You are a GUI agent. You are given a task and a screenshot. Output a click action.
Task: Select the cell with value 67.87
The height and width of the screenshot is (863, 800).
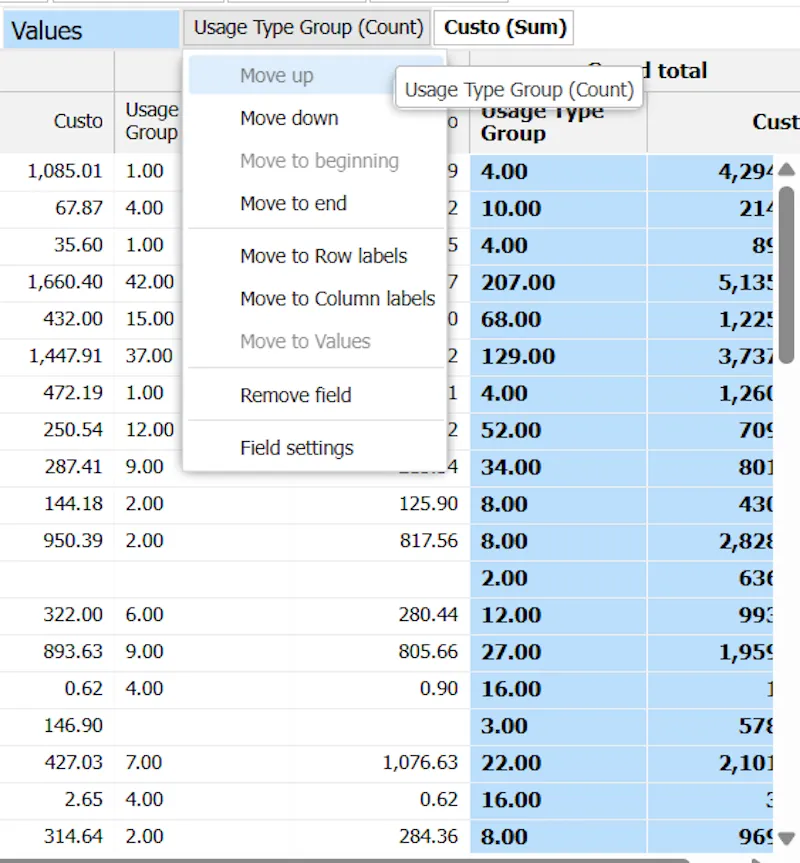pyautogui.click(x=57, y=209)
